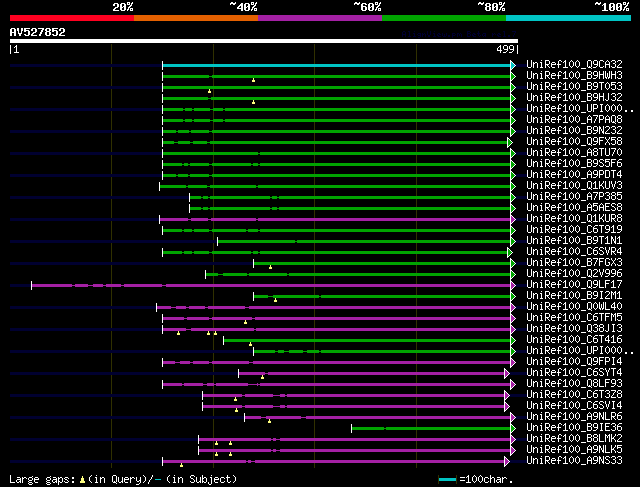Click the green ~80% identity legend segment
640x487 pixels.
pyautogui.click(x=444, y=18)
